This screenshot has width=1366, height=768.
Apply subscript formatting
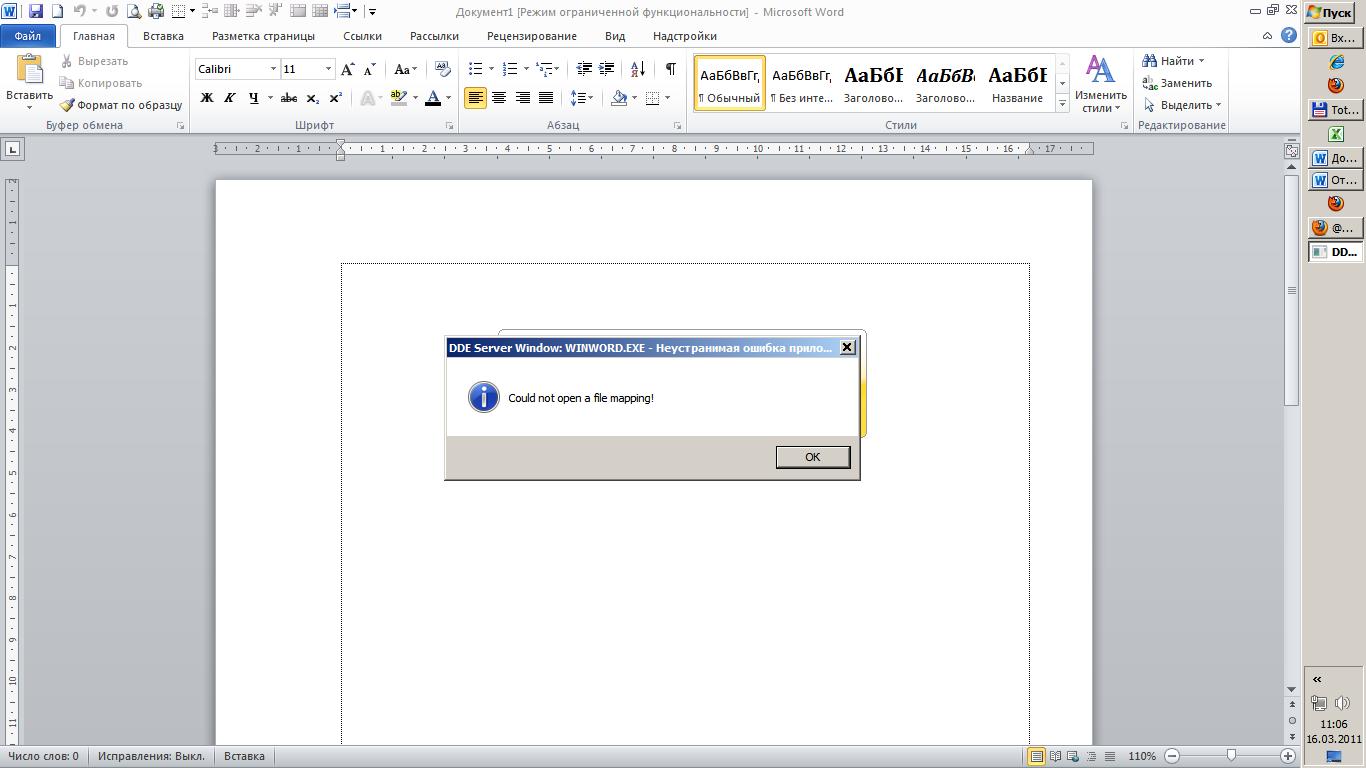[313, 98]
